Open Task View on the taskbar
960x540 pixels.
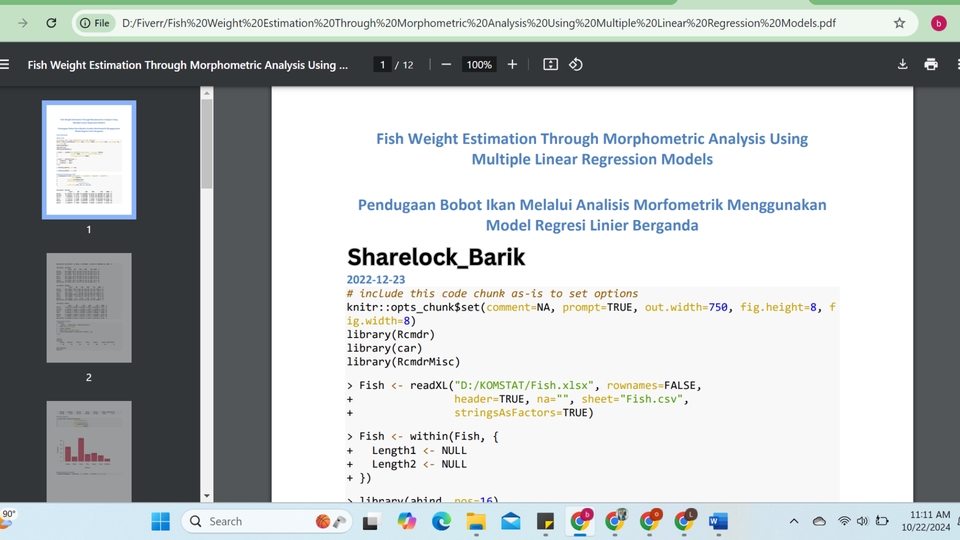pyautogui.click(x=370, y=522)
